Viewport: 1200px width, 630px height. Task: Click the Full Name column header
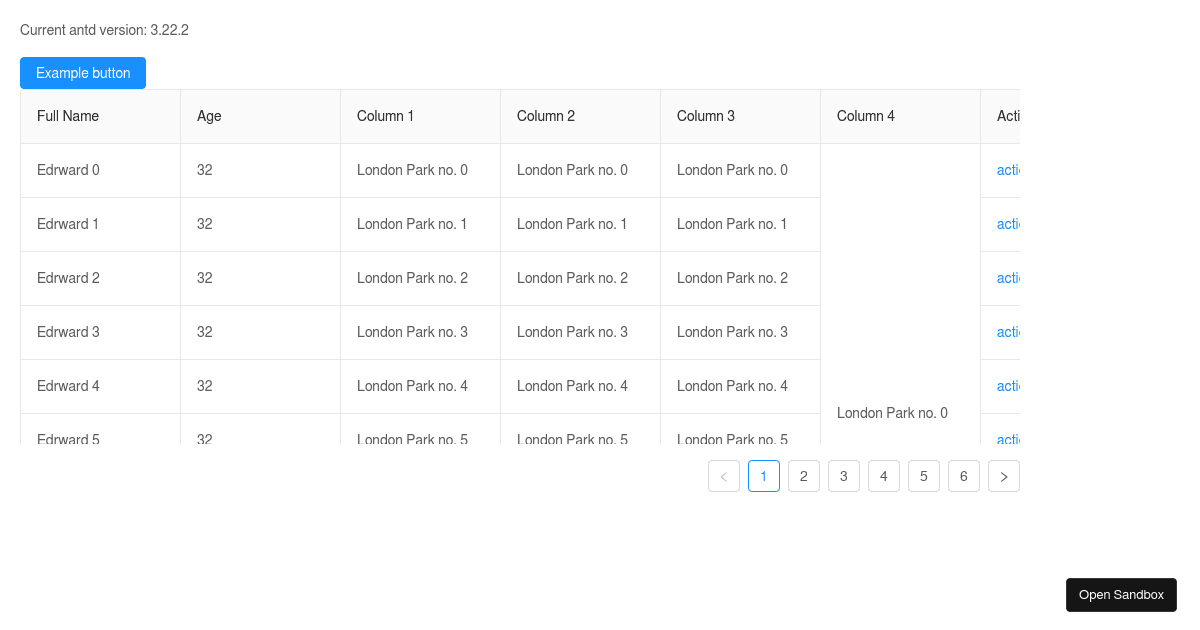[x=66, y=116]
